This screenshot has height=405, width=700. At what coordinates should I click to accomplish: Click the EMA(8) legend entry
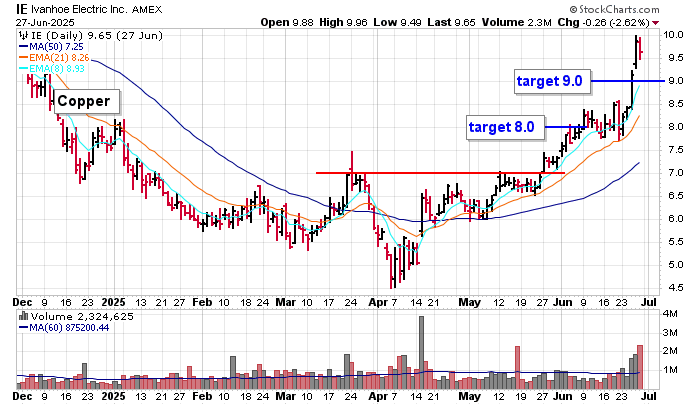[x=58, y=69]
